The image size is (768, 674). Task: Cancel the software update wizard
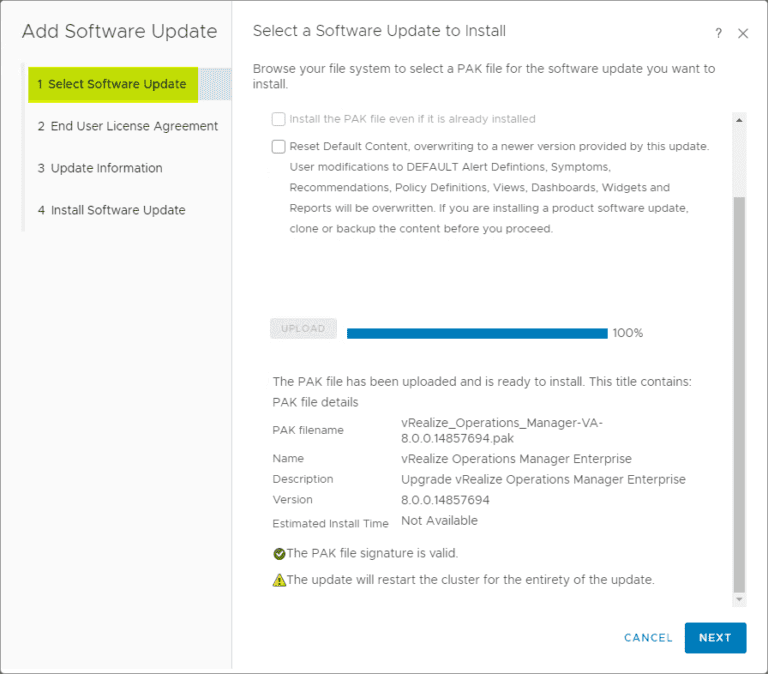click(648, 638)
